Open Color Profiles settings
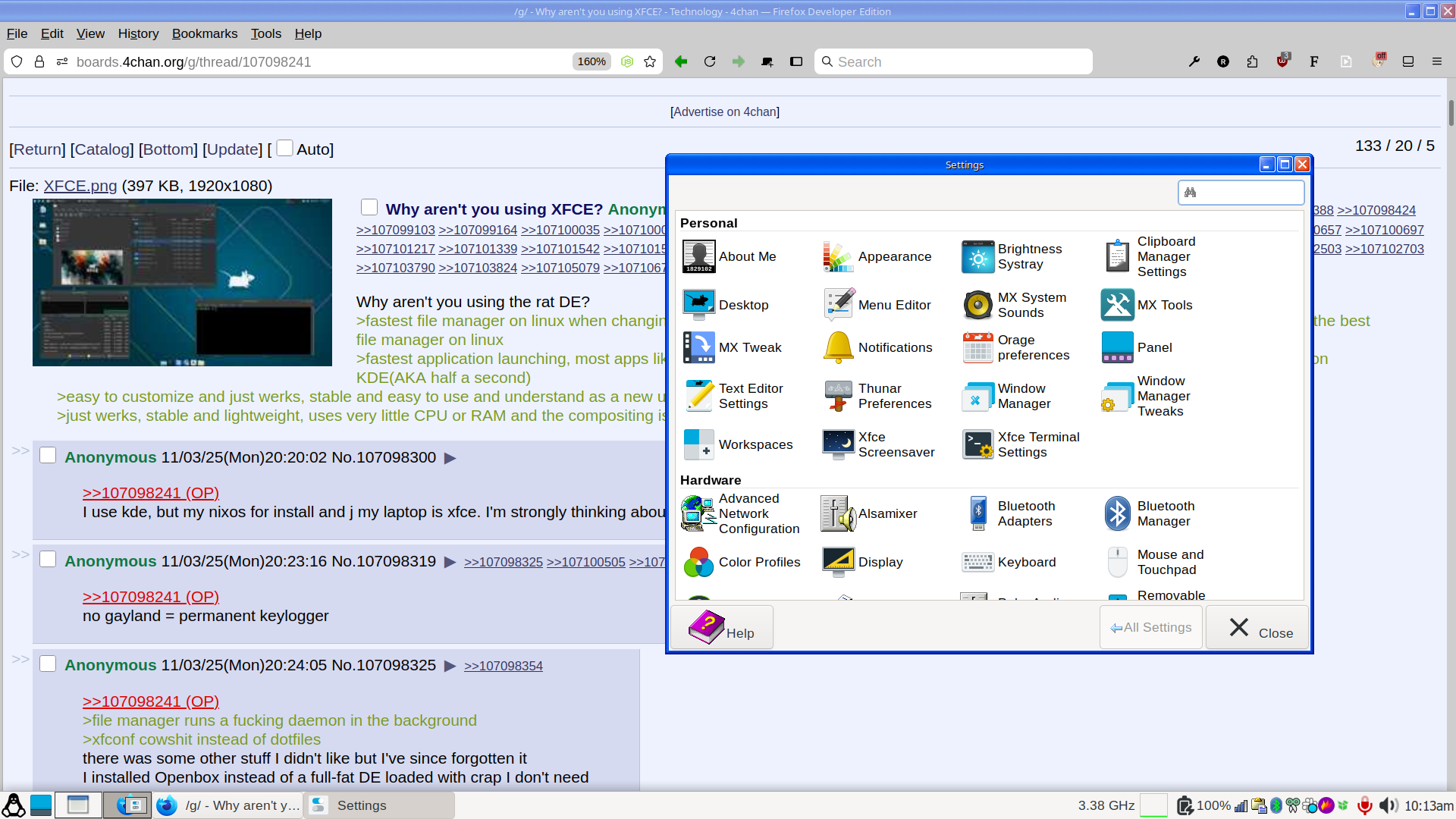The height and width of the screenshot is (819, 1456). tap(698, 562)
